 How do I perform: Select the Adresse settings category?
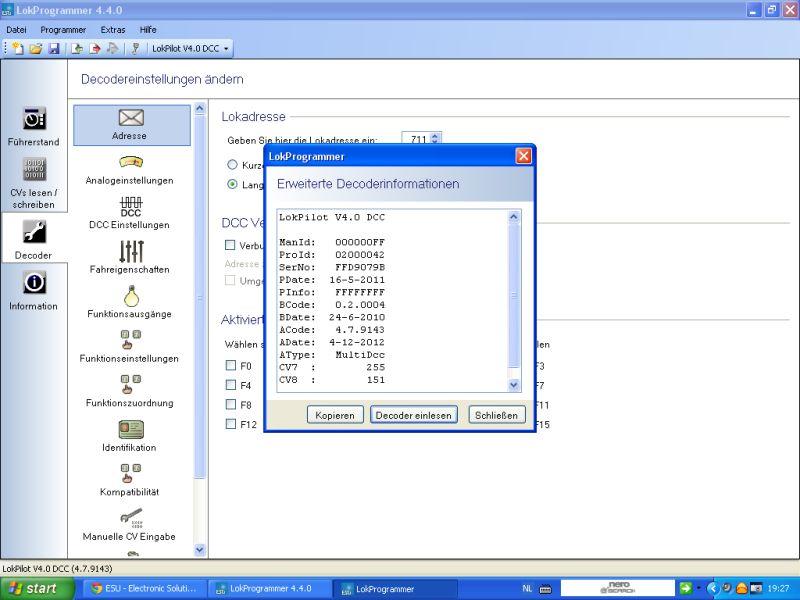[132, 125]
